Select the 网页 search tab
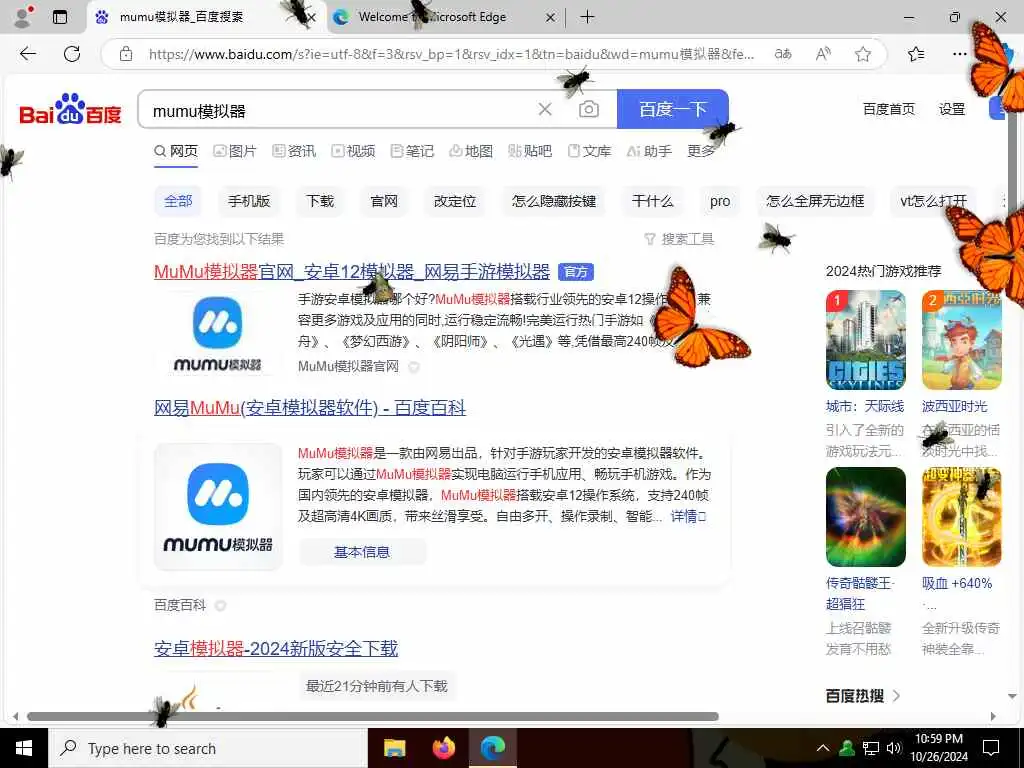This screenshot has width=1024, height=768. (x=176, y=152)
